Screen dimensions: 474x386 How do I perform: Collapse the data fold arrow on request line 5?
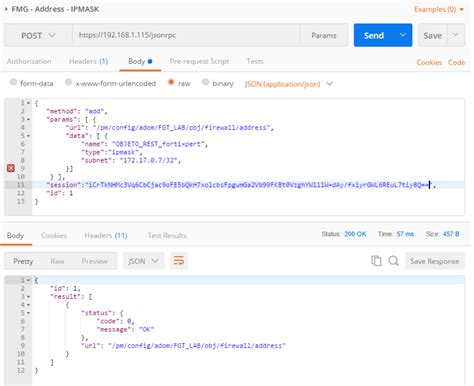pos(28,136)
